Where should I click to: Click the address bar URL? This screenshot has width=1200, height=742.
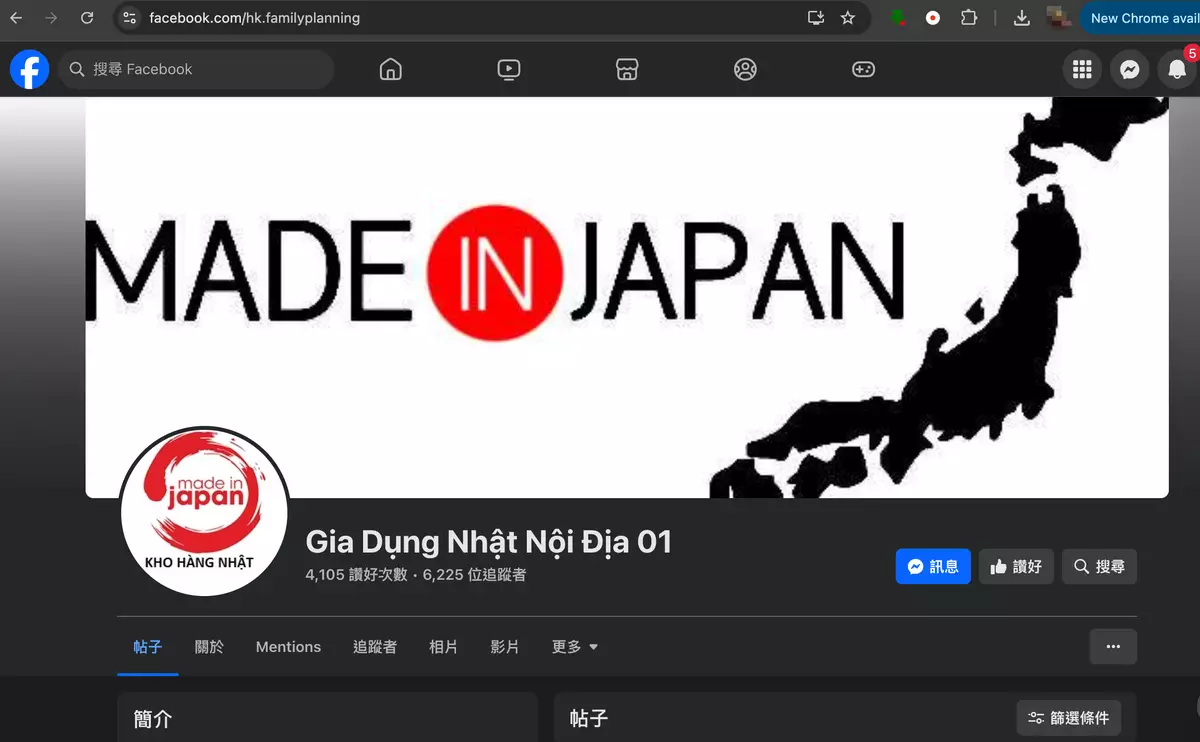click(x=254, y=18)
